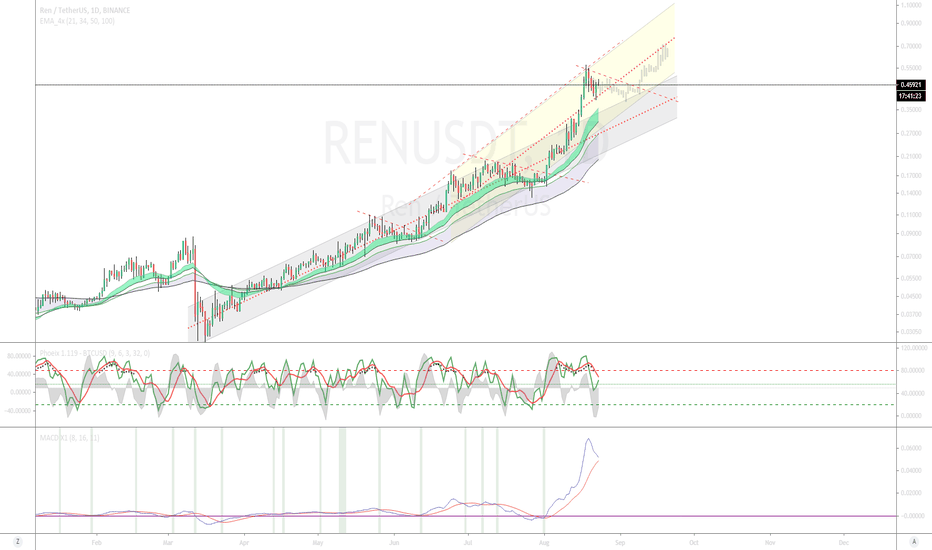Click the 0.21000 price axis label

point(911,156)
